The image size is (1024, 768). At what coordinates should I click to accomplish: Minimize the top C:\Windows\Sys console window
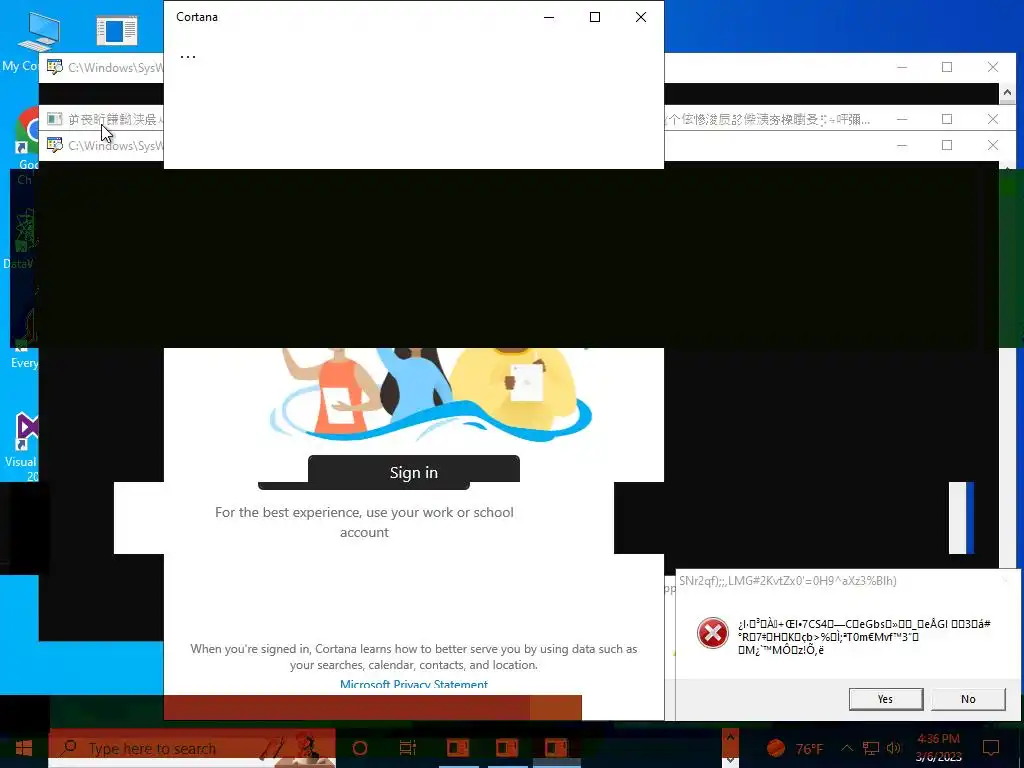[902, 67]
